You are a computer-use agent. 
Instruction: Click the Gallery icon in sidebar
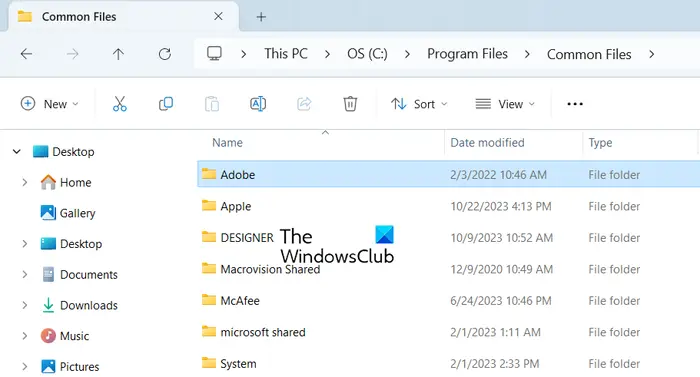pos(48,213)
